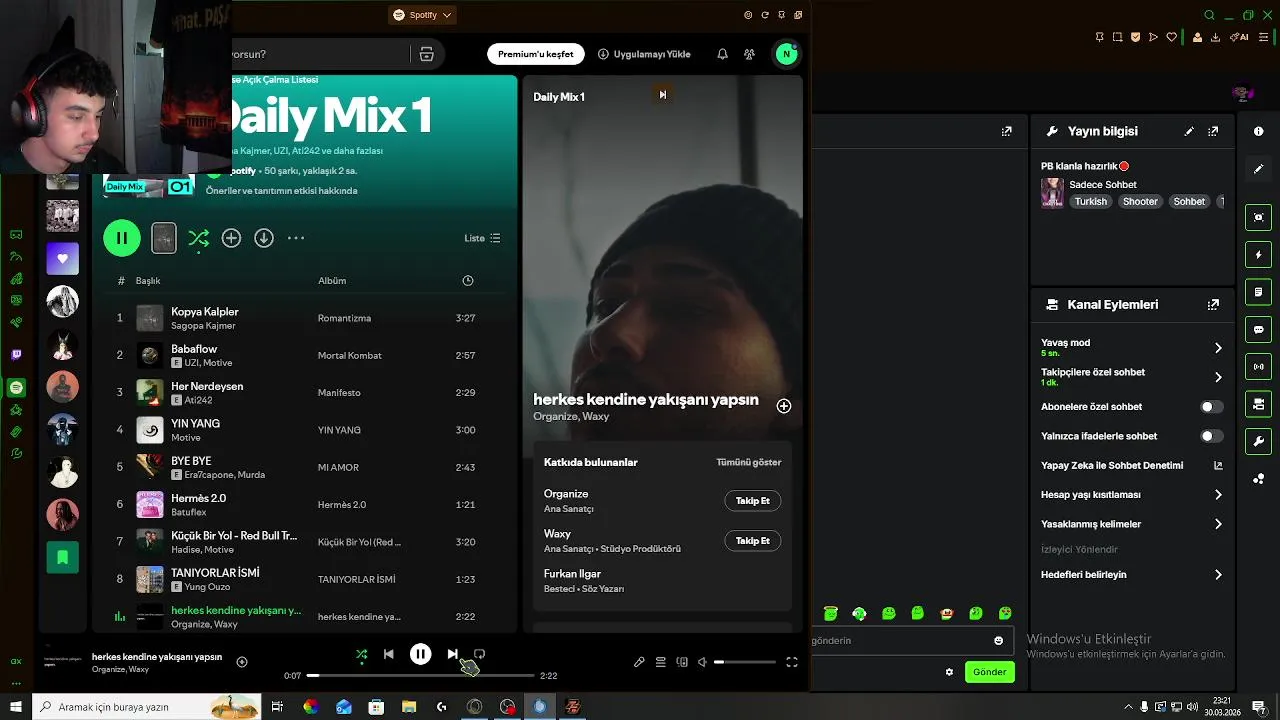Viewport: 1280px width, 720px height.
Task: Pop out the Kanal Eylemleri panel
Action: (1213, 305)
